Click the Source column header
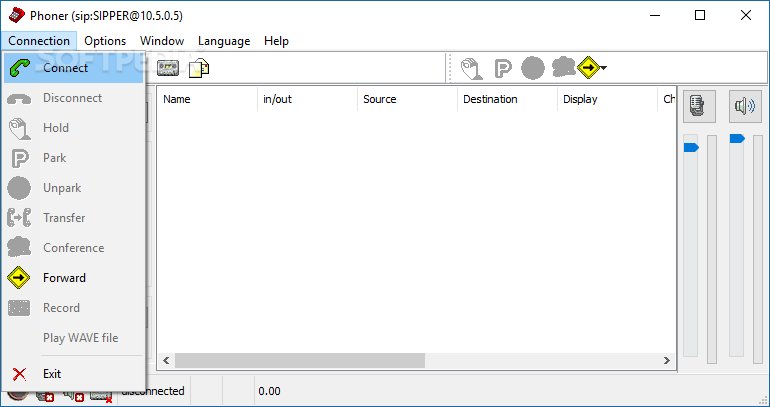The image size is (770, 407). tap(408, 99)
